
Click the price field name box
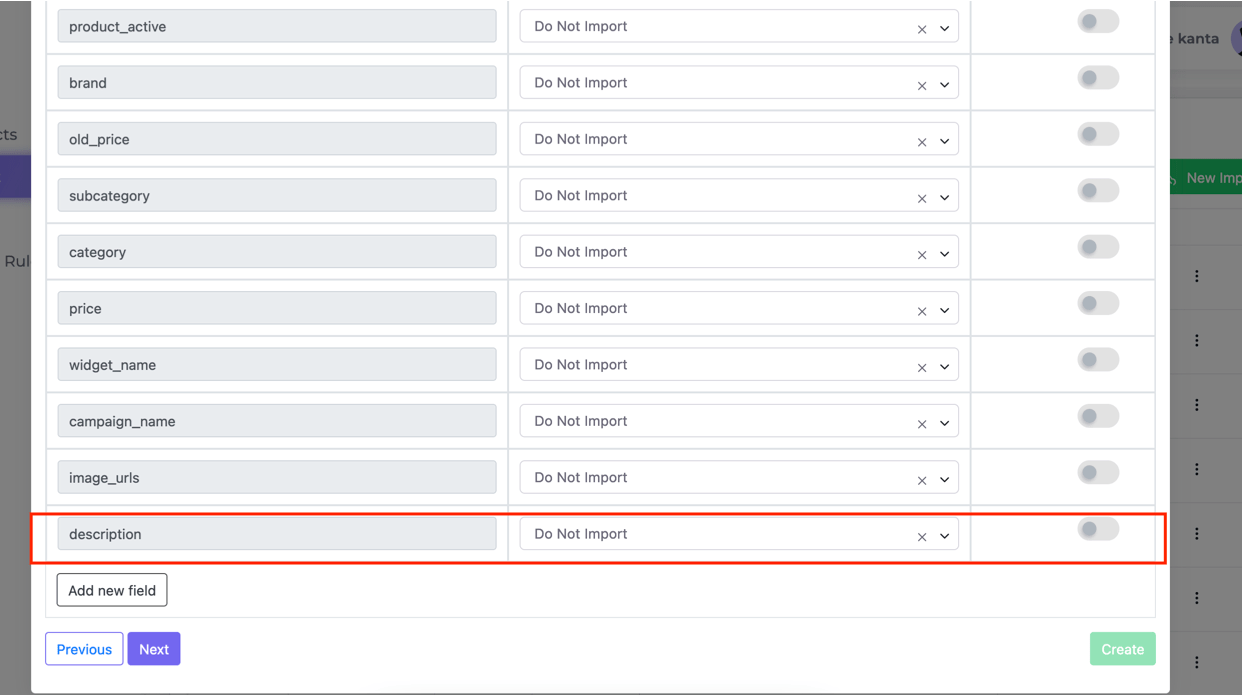277,308
